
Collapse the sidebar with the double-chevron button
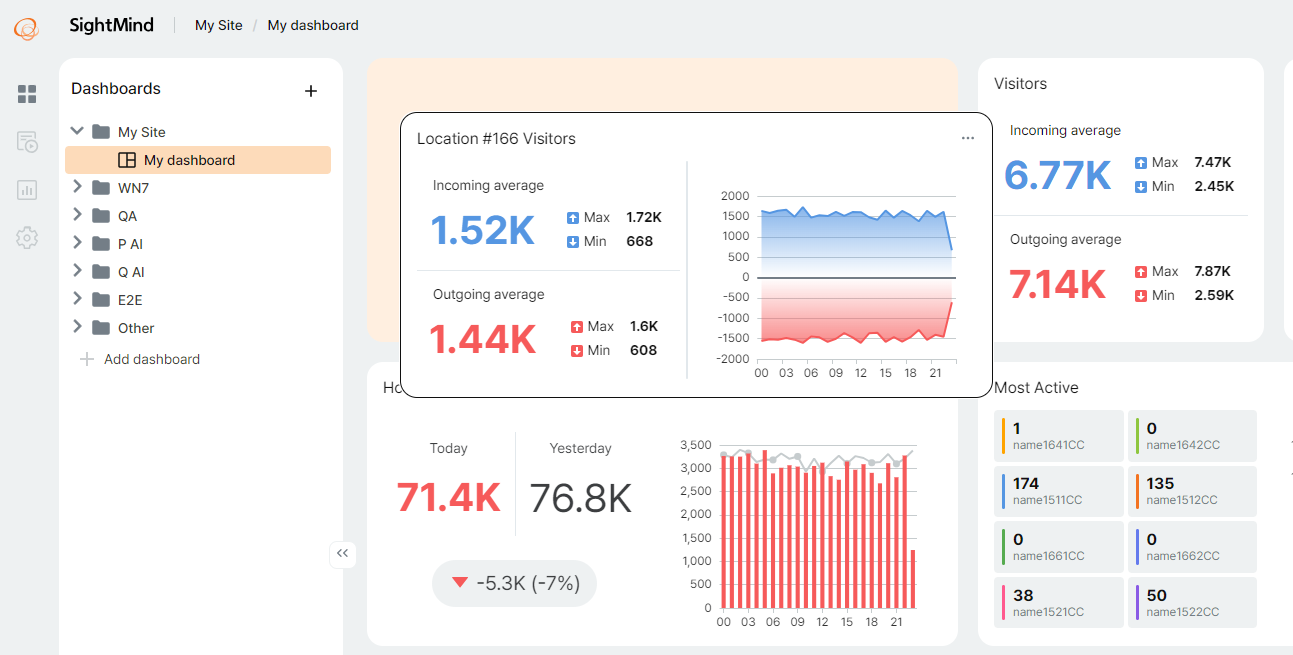343,554
